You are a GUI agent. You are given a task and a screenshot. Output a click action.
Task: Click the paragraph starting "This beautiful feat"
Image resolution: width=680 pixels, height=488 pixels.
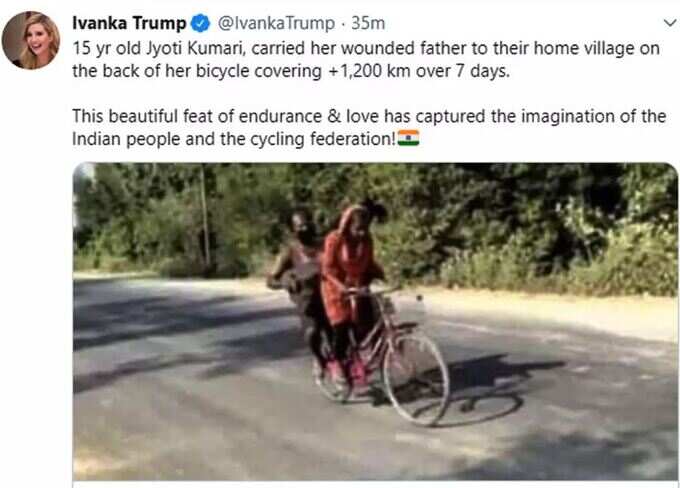click(369, 128)
